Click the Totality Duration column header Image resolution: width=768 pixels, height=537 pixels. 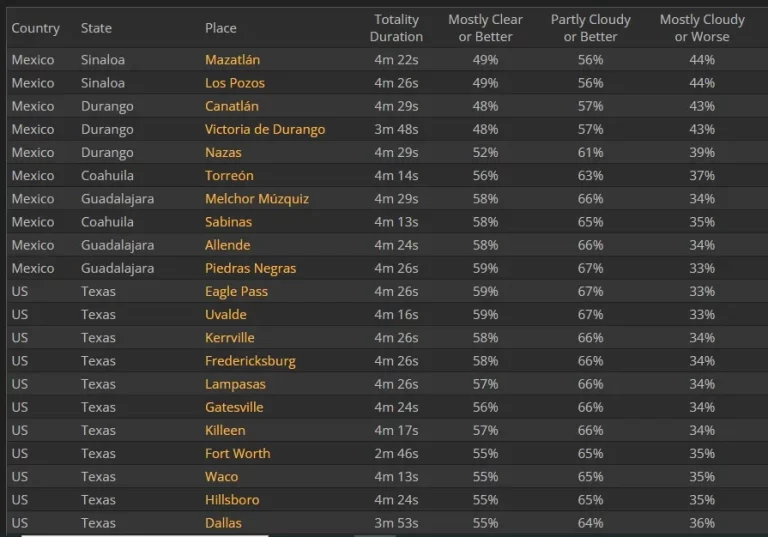pos(396,28)
